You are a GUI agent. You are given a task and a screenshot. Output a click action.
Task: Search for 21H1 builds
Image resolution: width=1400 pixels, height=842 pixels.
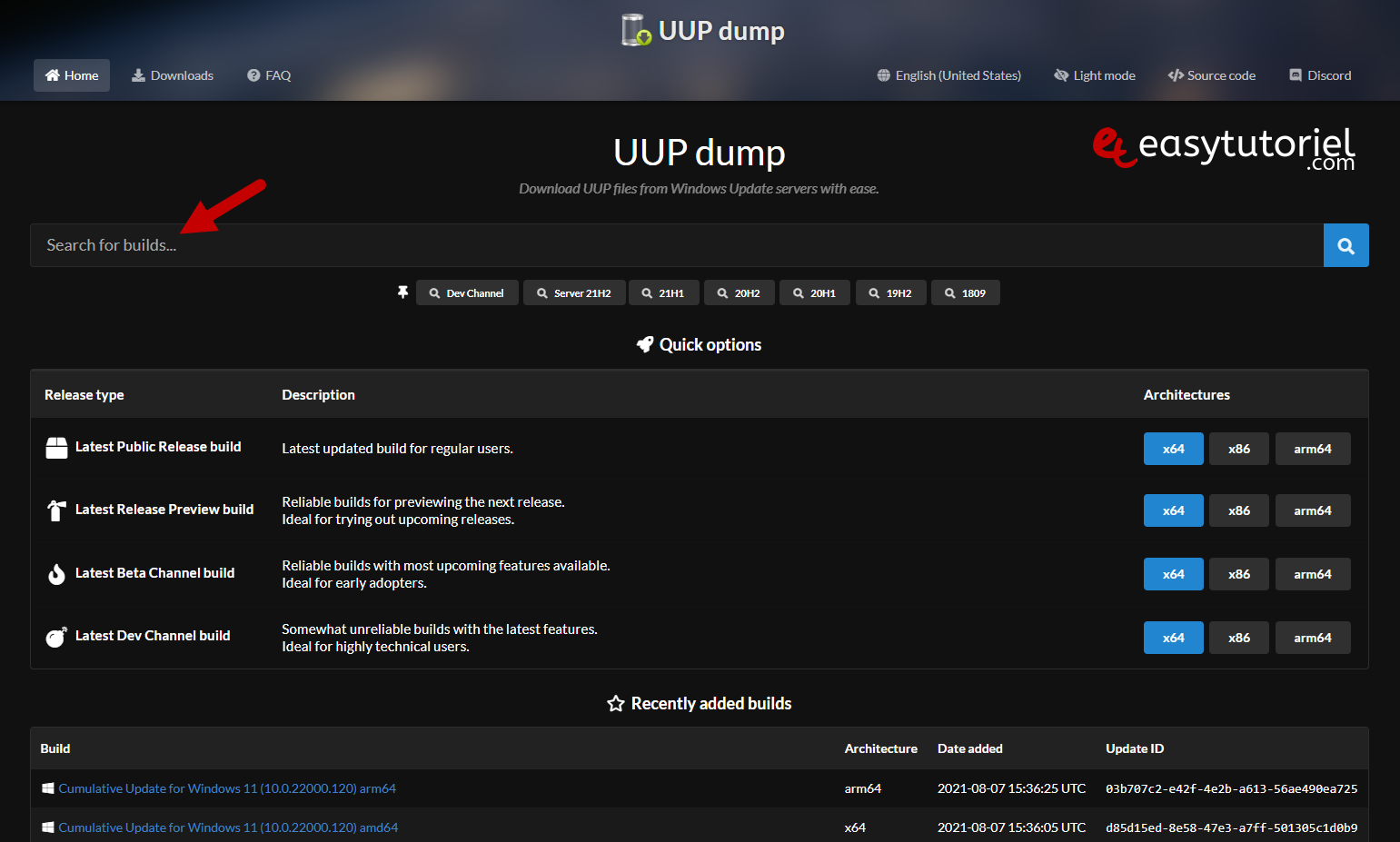(x=664, y=292)
